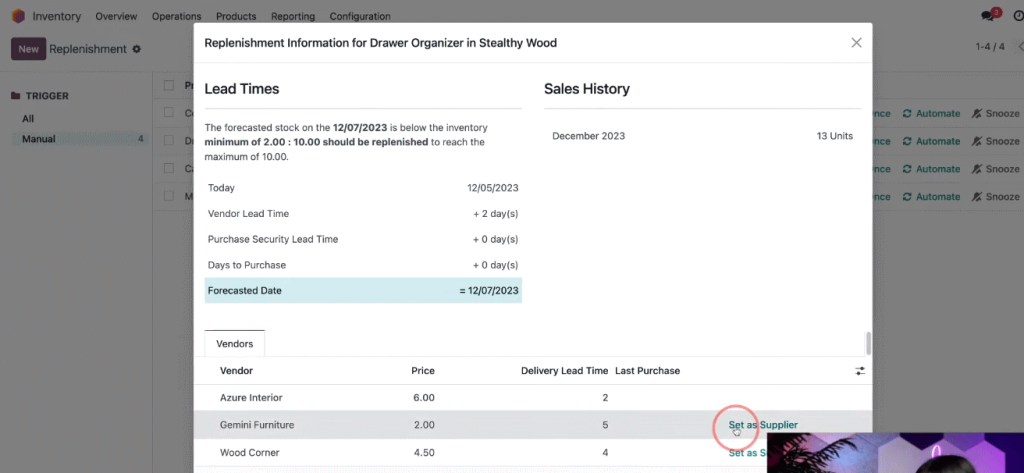This screenshot has height=473, width=1024.
Task: Click Automate in the third replenishment row
Action: click(931, 169)
